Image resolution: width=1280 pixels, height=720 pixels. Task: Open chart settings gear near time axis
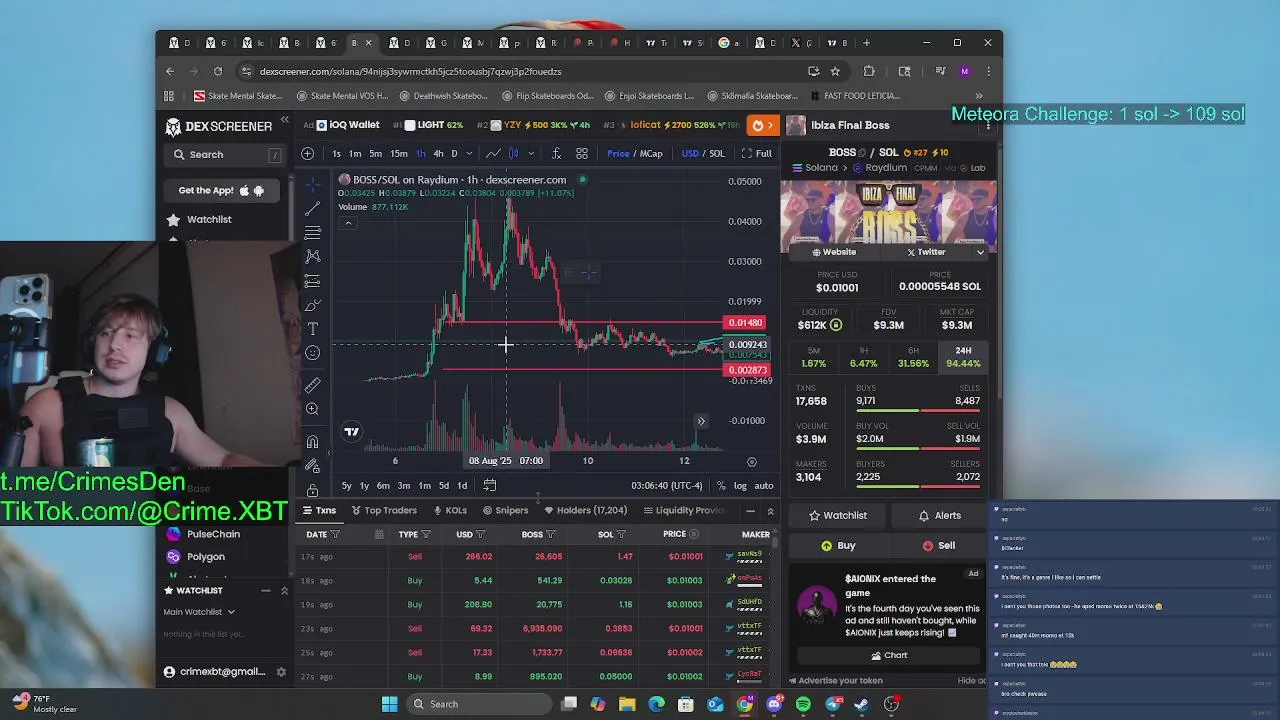coord(752,462)
